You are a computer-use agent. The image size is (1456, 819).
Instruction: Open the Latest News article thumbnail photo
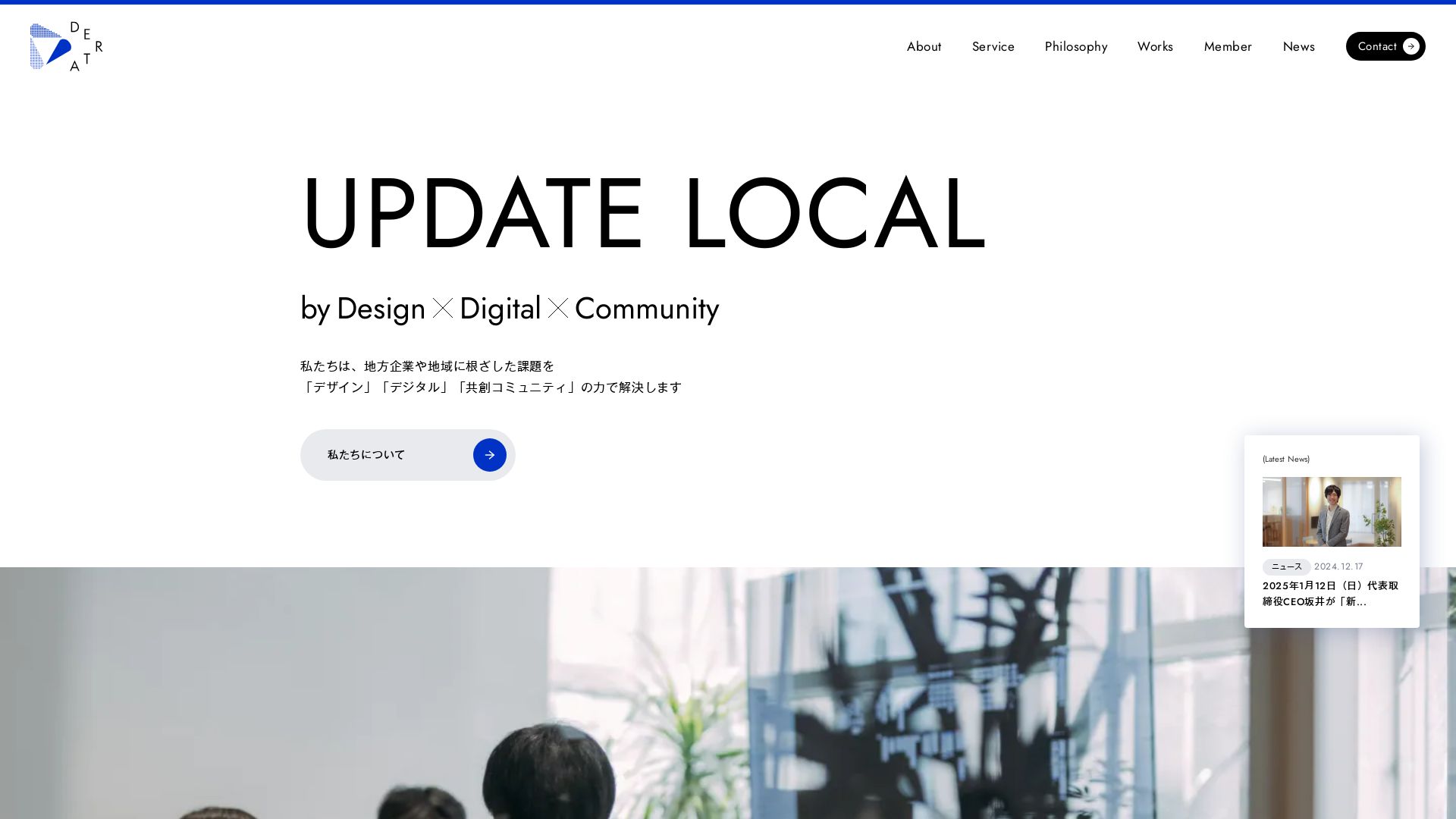click(x=1331, y=512)
